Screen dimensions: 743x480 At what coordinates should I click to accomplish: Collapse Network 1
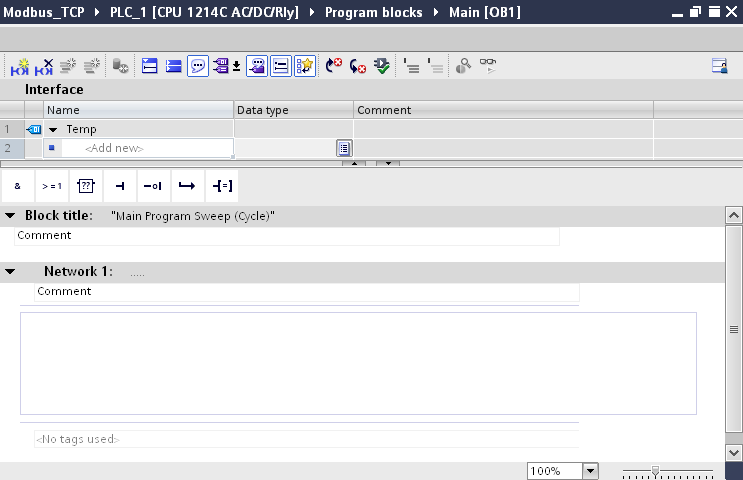coord(10,272)
